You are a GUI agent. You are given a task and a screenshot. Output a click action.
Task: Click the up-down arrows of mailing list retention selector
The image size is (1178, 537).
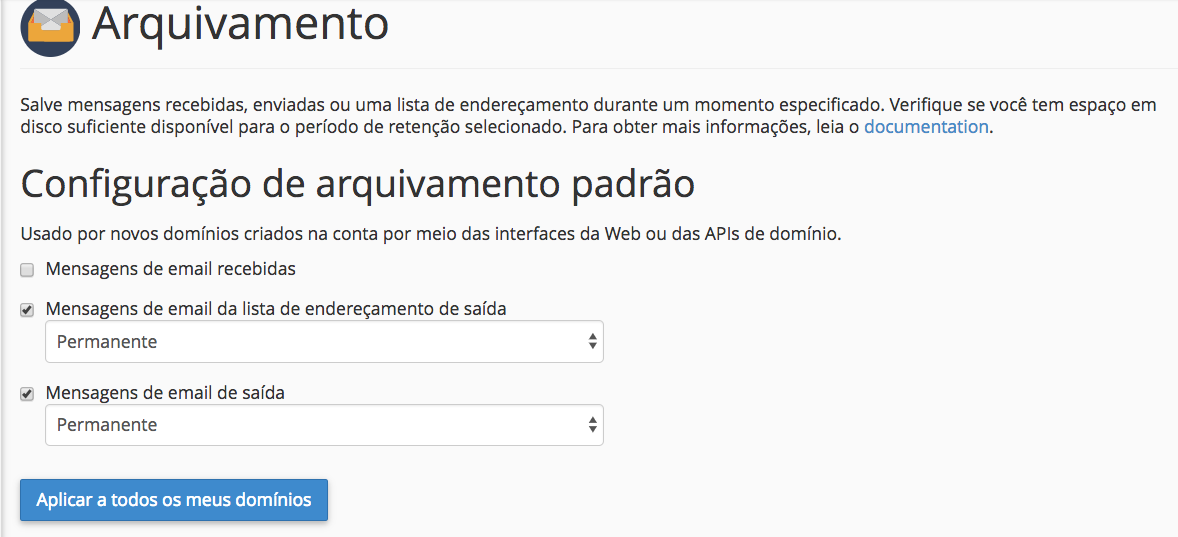coord(593,342)
